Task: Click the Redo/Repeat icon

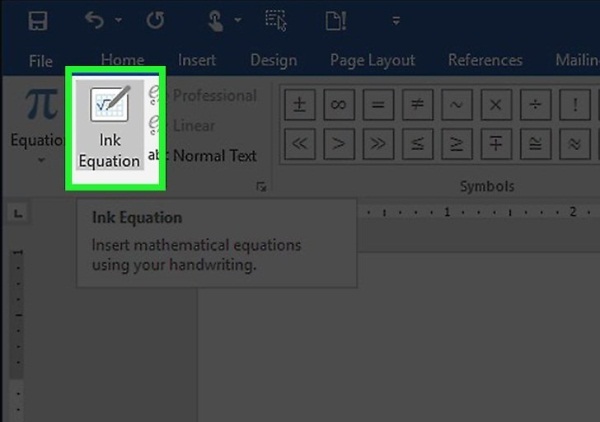Action: tap(154, 20)
